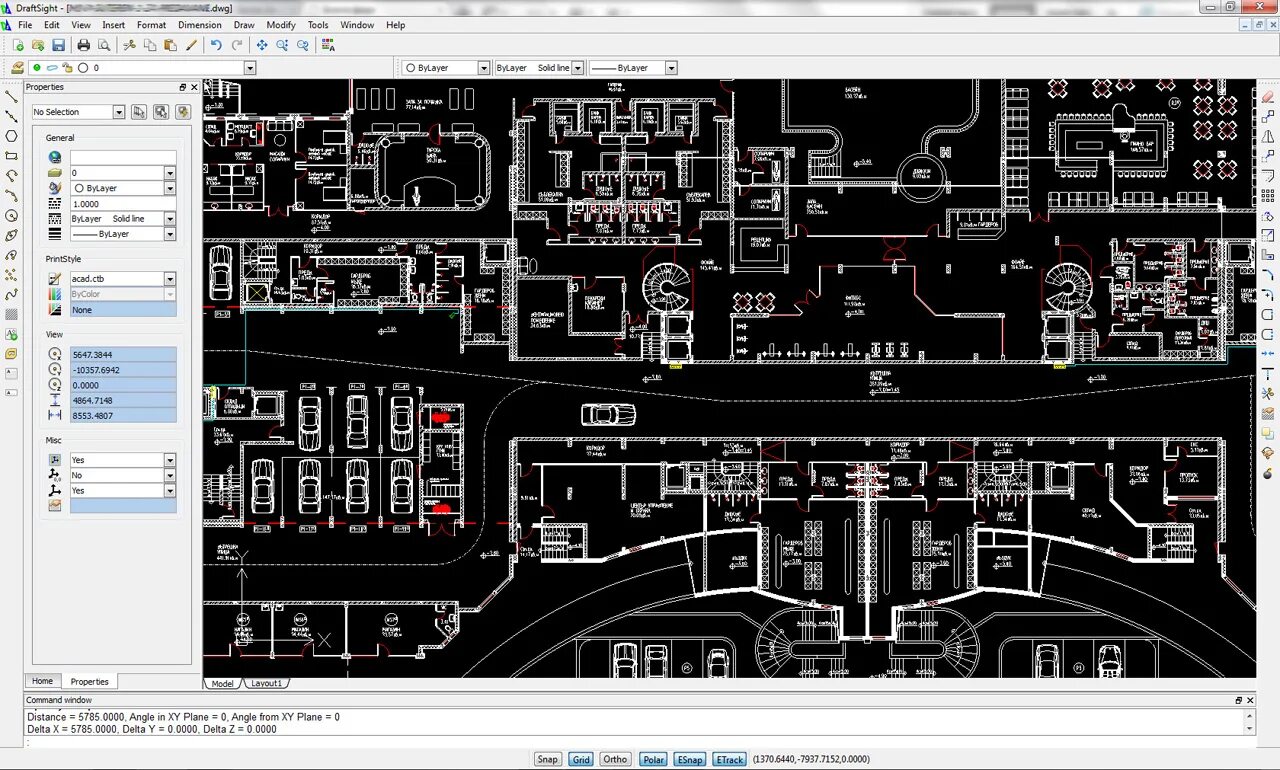1280x770 pixels.
Task: Open toolbar Solid line linestyle dropdown
Action: tap(577, 68)
